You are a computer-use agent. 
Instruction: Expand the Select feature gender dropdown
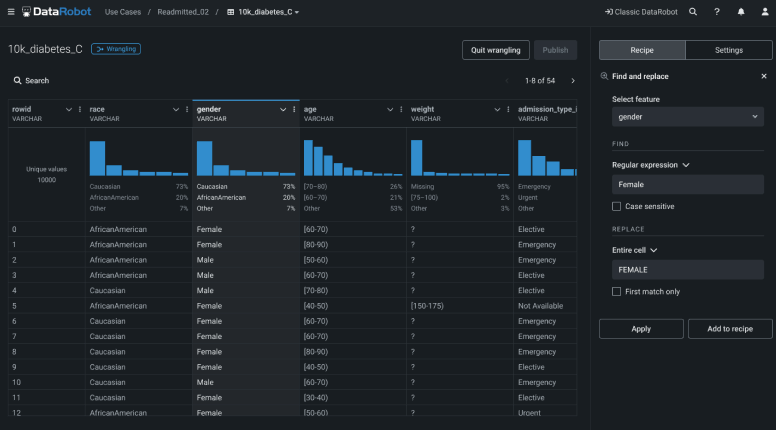tap(686, 117)
